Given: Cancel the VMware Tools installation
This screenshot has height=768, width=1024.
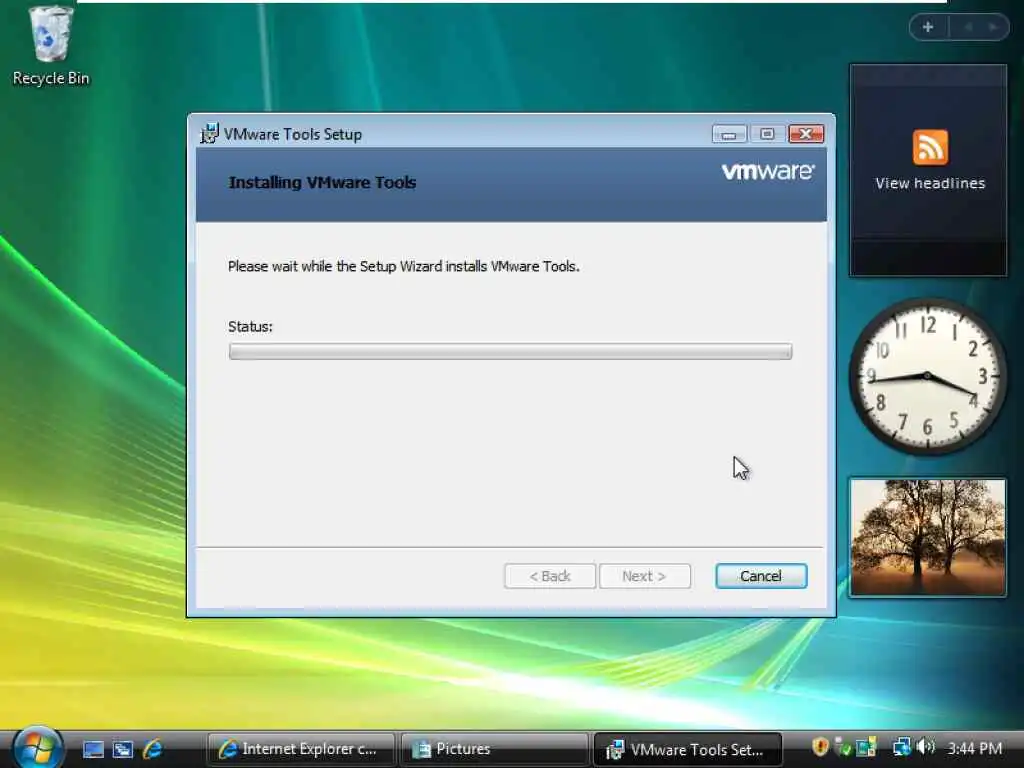Looking at the screenshot, I should [x=761, y=576].
